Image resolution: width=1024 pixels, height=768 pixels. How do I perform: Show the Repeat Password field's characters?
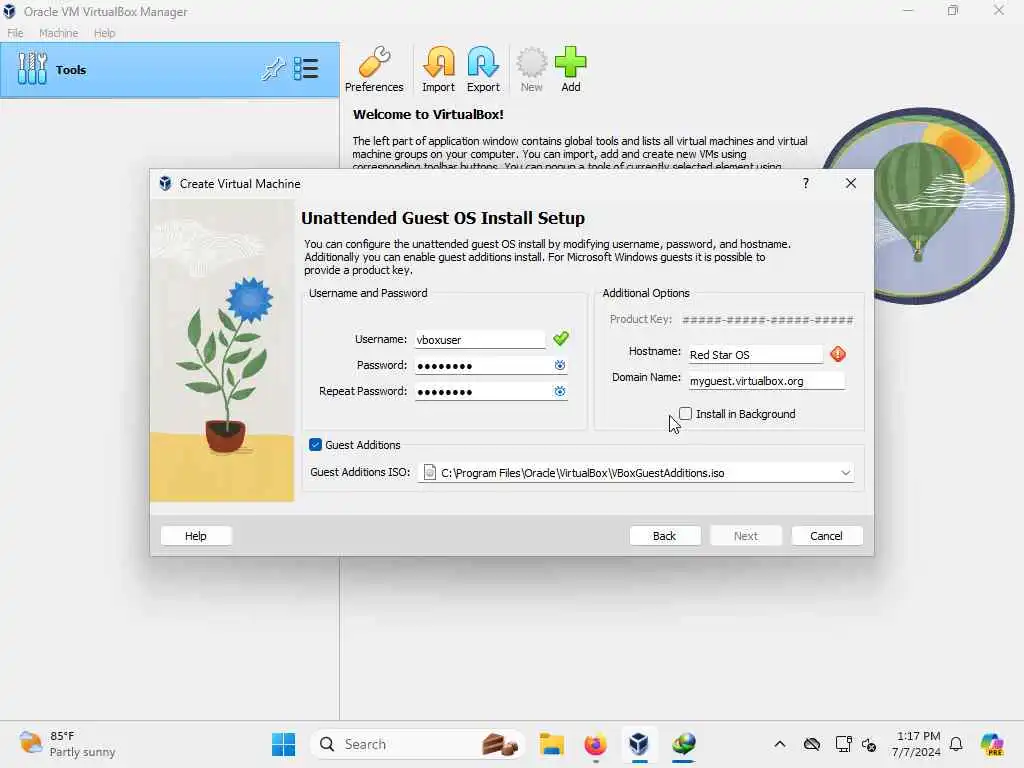[560, 392]
